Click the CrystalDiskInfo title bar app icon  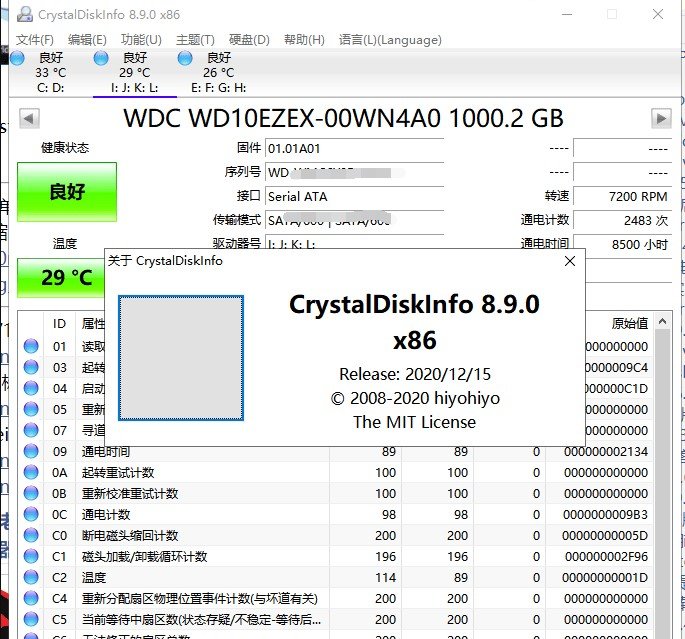point(25,14)
